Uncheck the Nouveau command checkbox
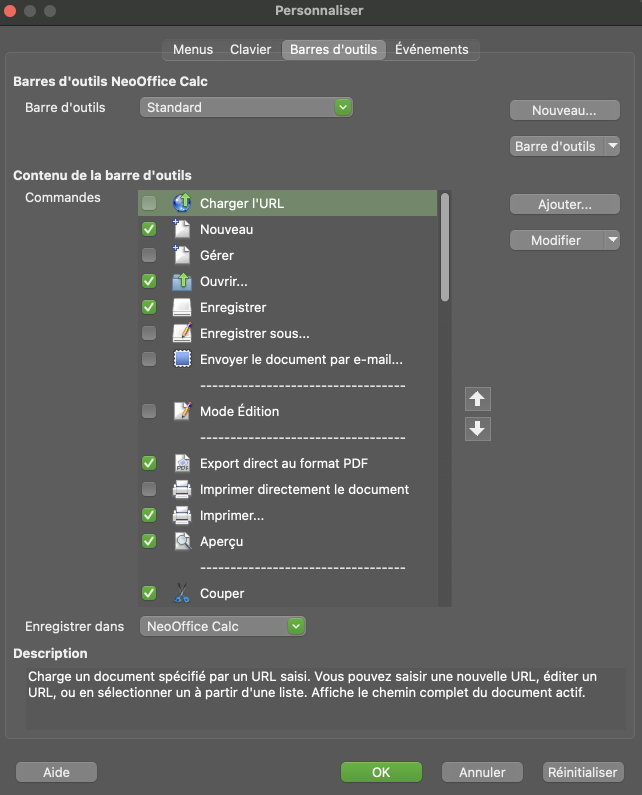Viewport: 642px width, 795px height. pos(149,230)
